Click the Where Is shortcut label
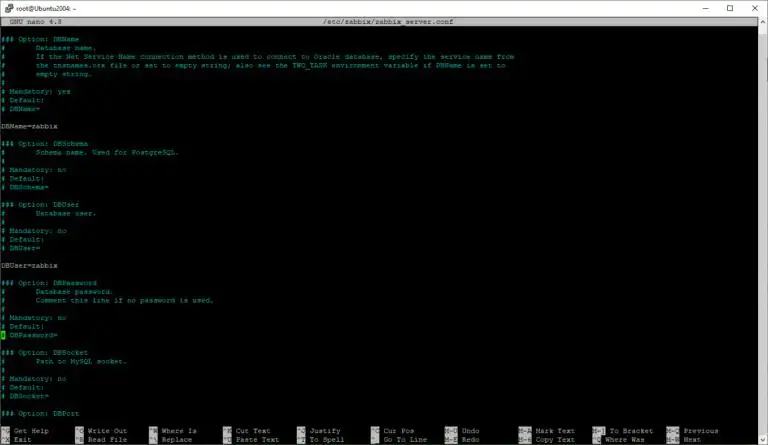This screenshot has height=445, width=768. click(x=179, y=431)
